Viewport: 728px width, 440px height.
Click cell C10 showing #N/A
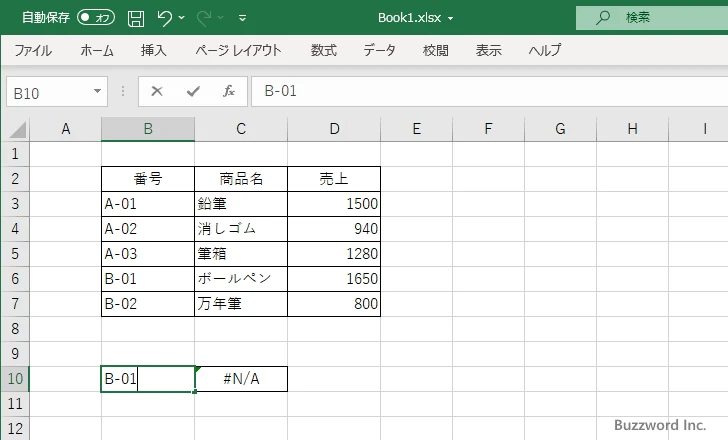tap(241, 379)
